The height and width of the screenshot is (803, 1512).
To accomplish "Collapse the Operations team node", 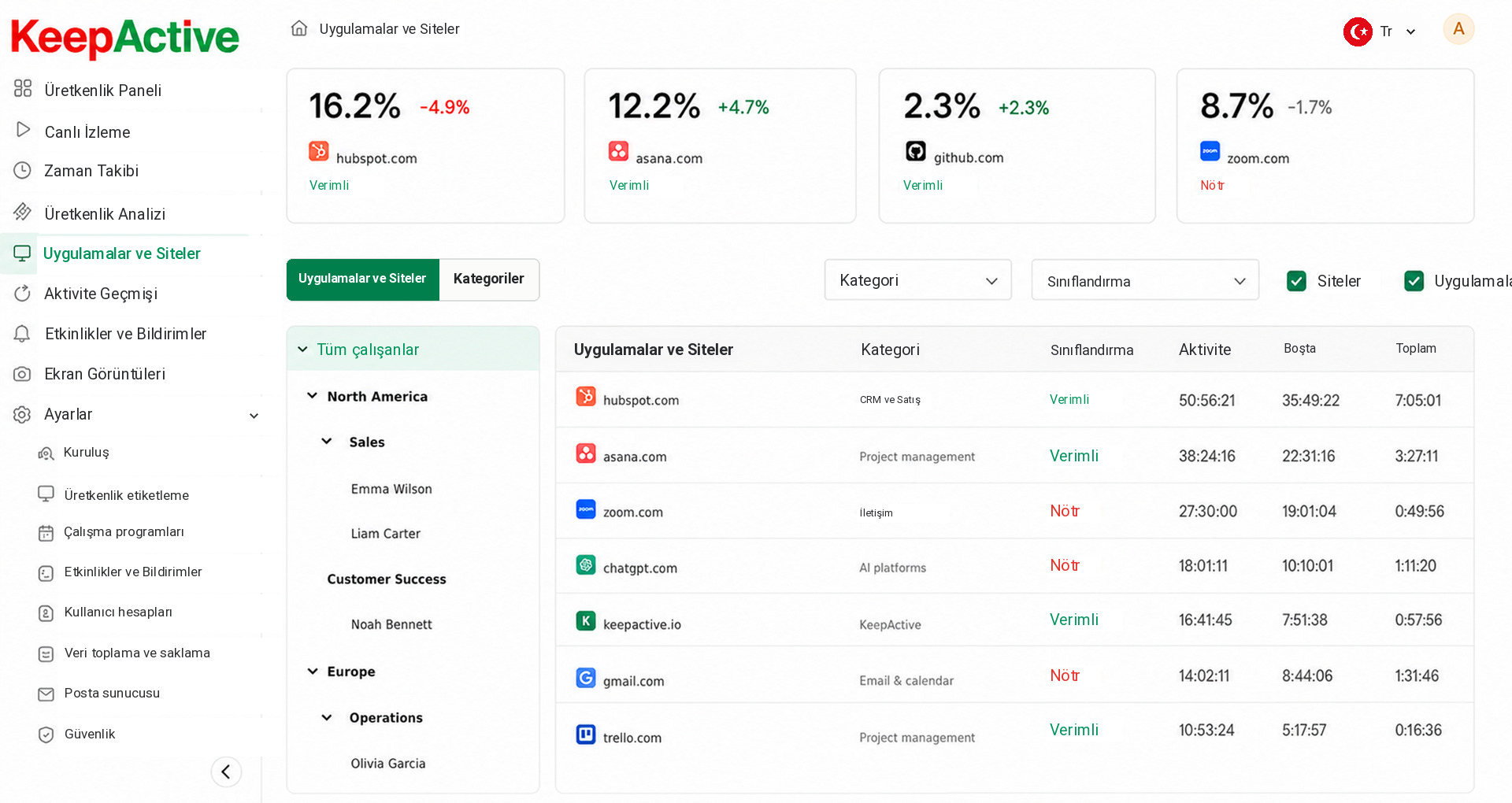I will (x=327, y=717).
